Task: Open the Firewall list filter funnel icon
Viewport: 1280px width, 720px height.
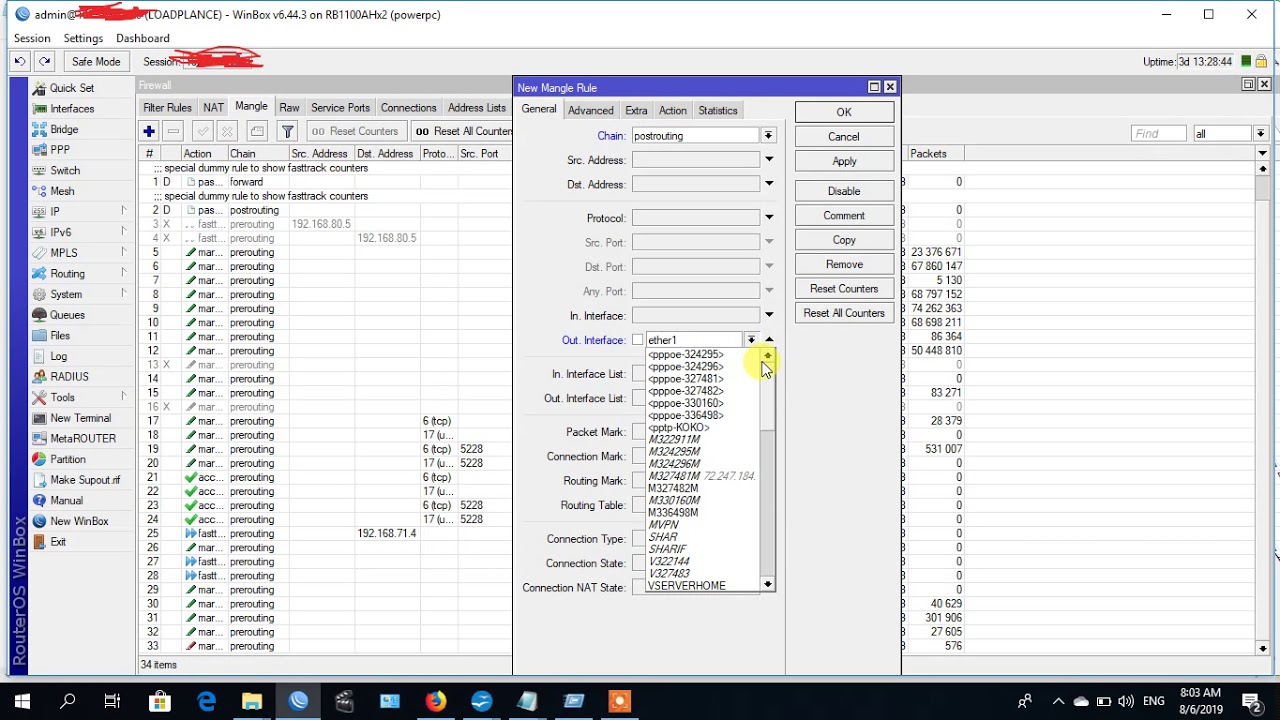Action: 288,131
